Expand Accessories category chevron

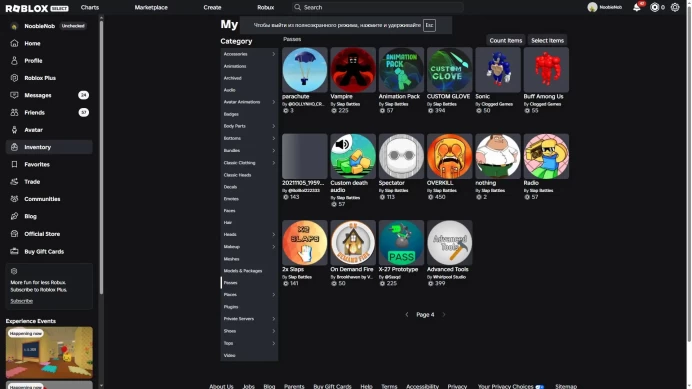pos(274,54)
